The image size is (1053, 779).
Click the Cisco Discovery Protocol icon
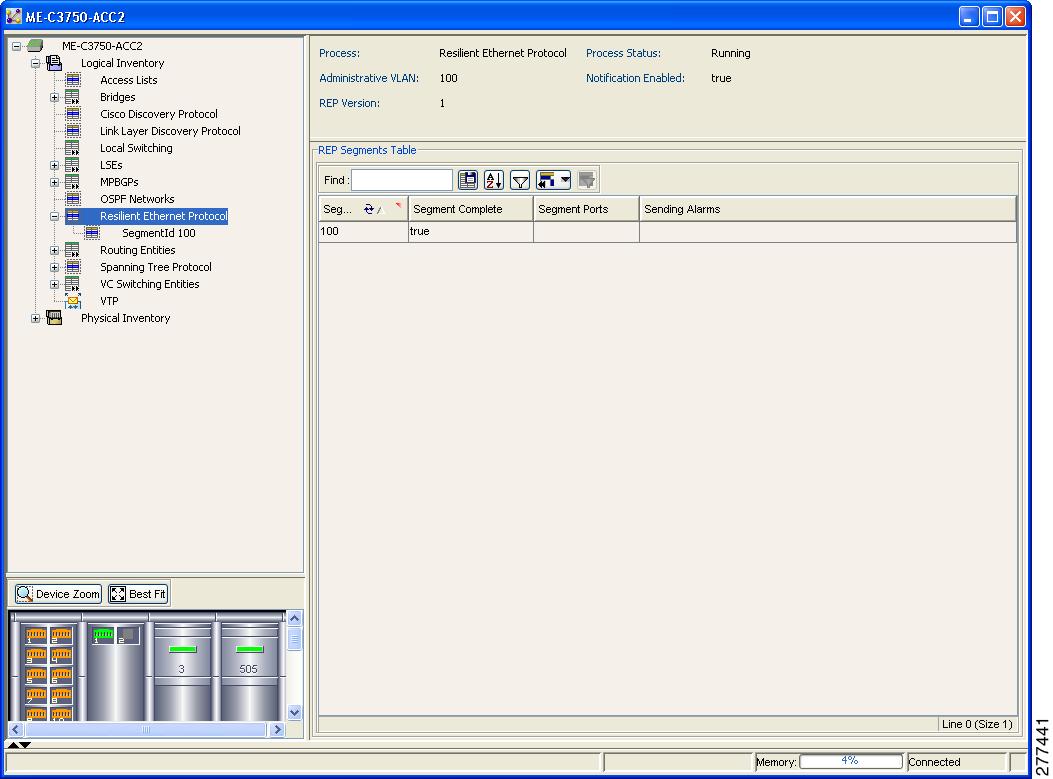tap(73, 114)
